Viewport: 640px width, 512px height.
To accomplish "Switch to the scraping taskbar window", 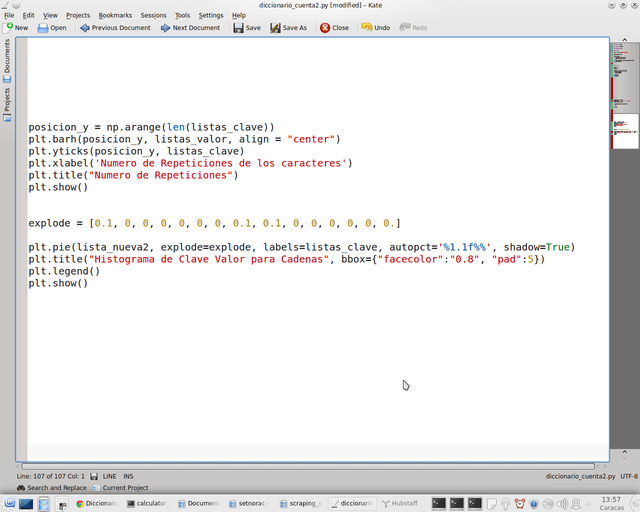I will pos(301,503).
